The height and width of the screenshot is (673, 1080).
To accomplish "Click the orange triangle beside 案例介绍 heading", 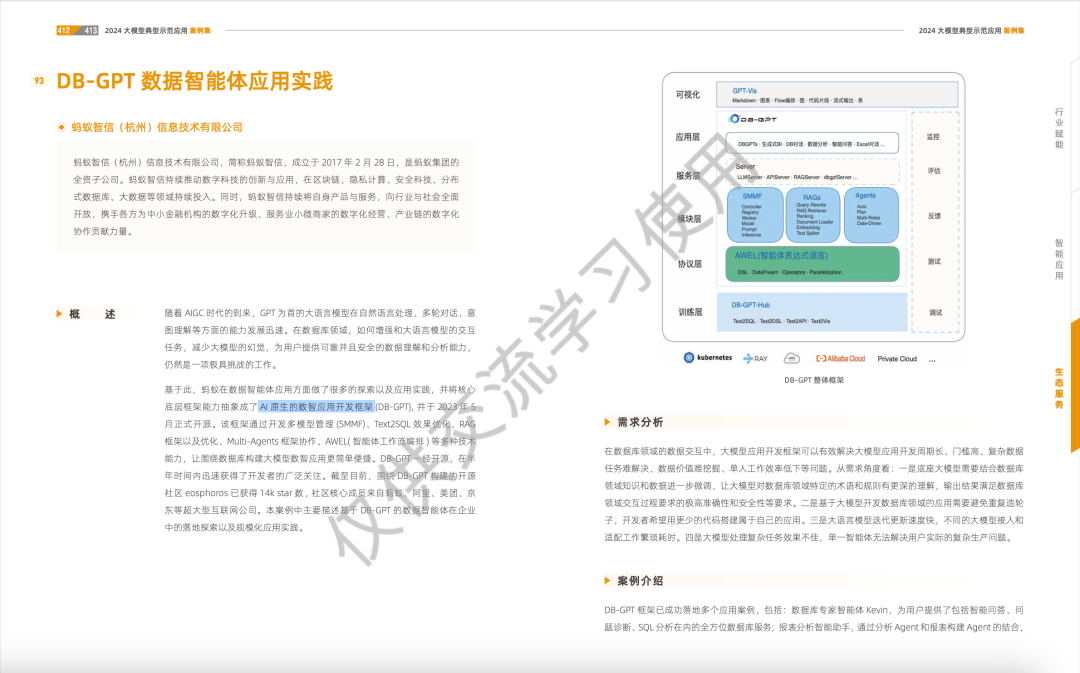I will (x=608, y=581).
